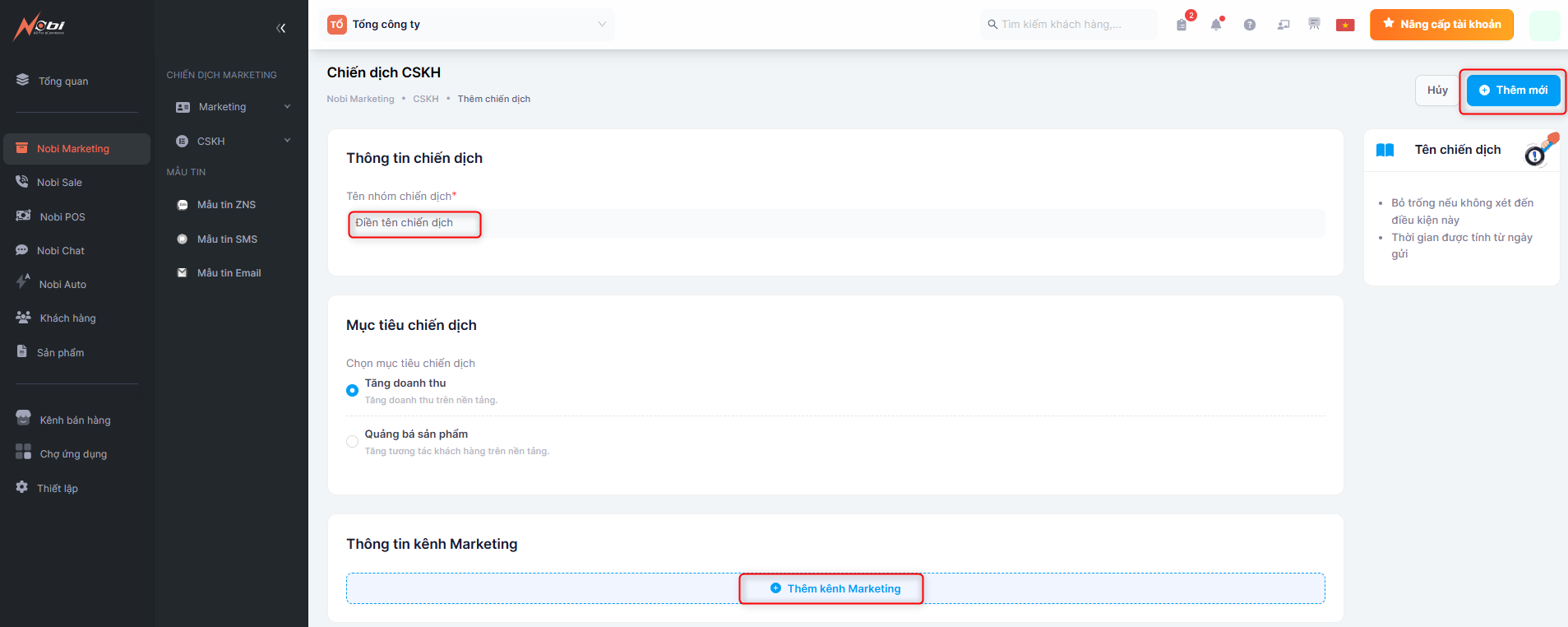Select the Tăng doanh thu radio option

click(x=352, y=390)
